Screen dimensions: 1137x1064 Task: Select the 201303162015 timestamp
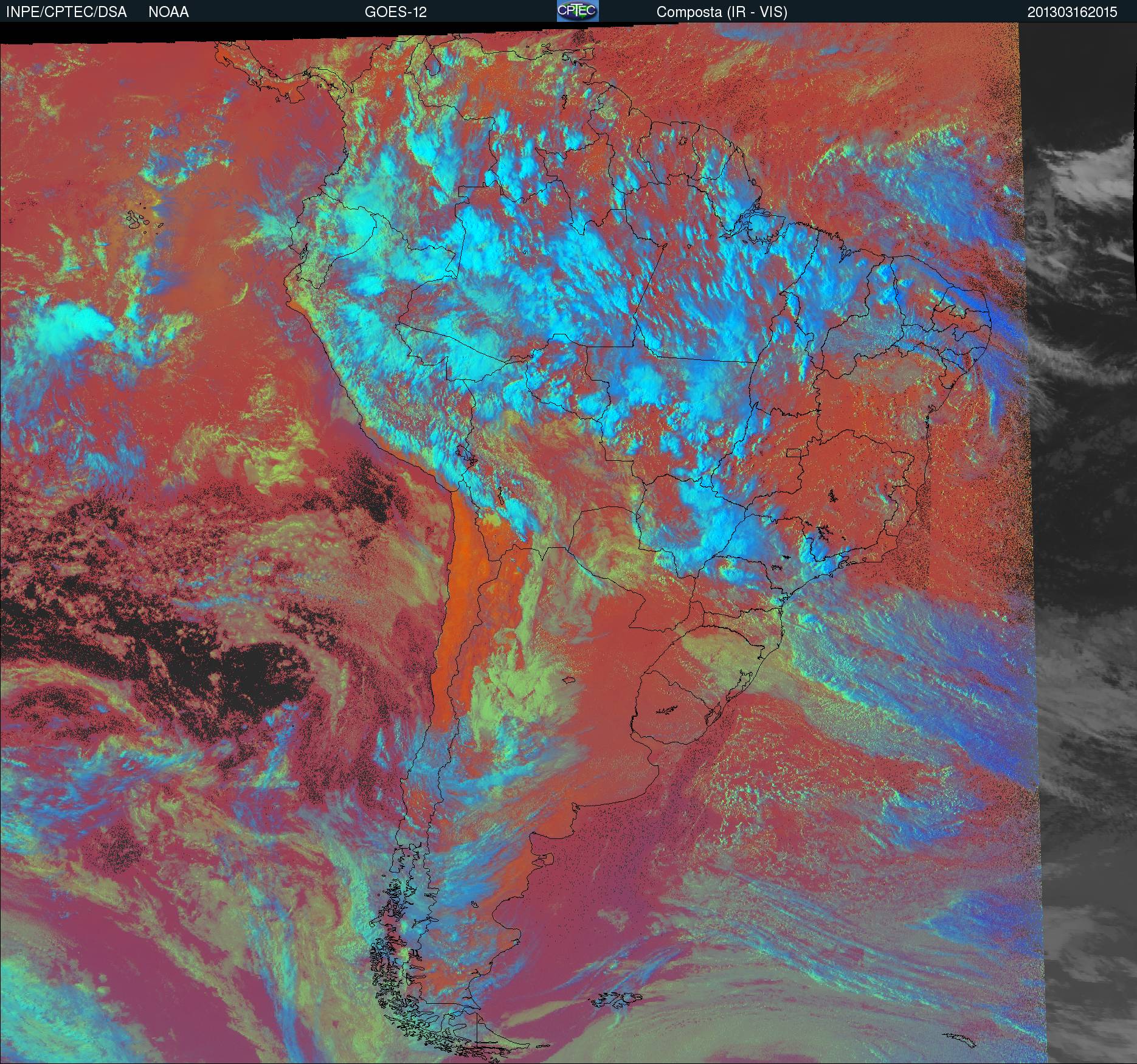(1073, 12)
